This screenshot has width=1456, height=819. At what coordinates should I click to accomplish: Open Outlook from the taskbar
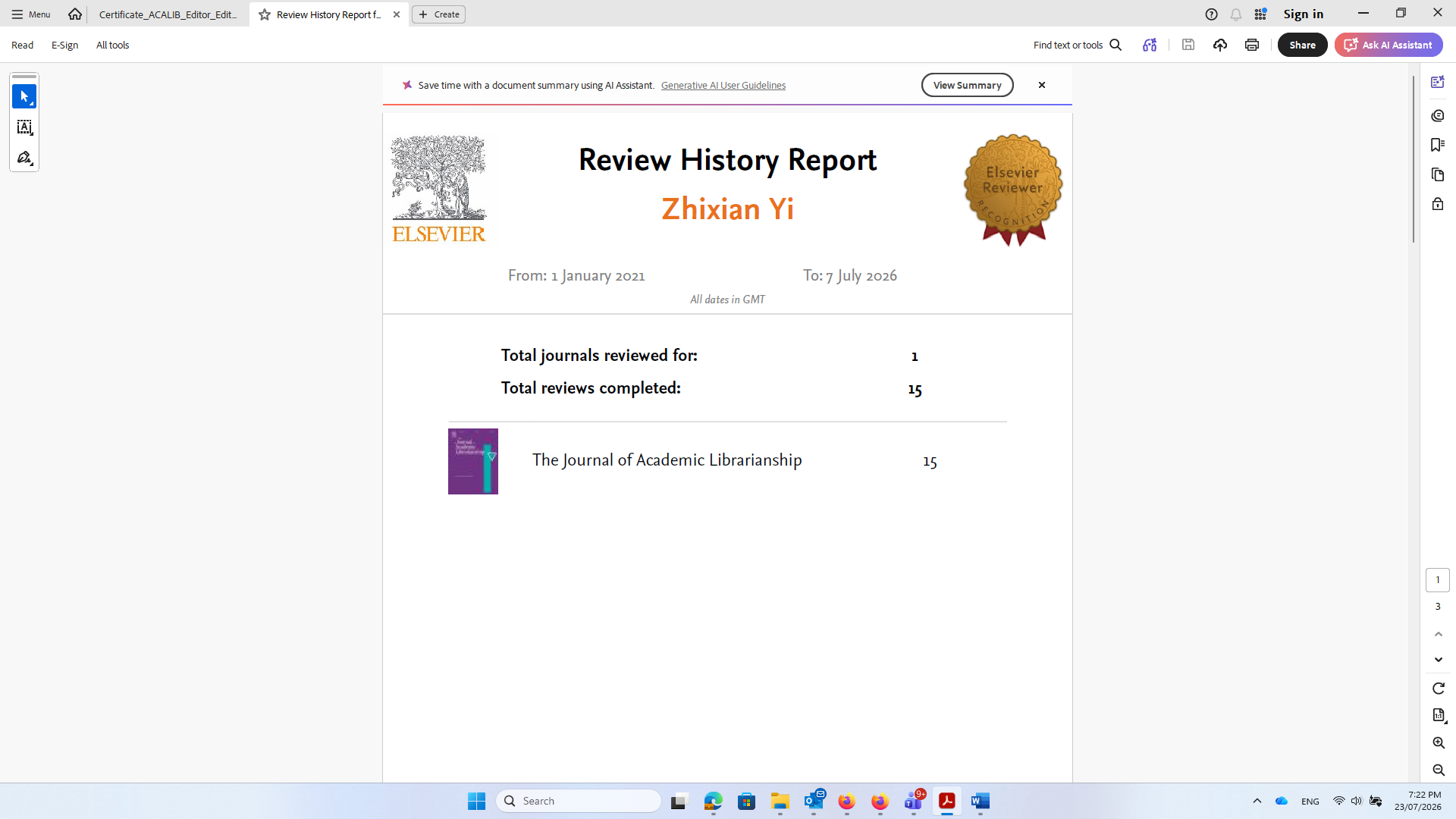coord(814,801)
